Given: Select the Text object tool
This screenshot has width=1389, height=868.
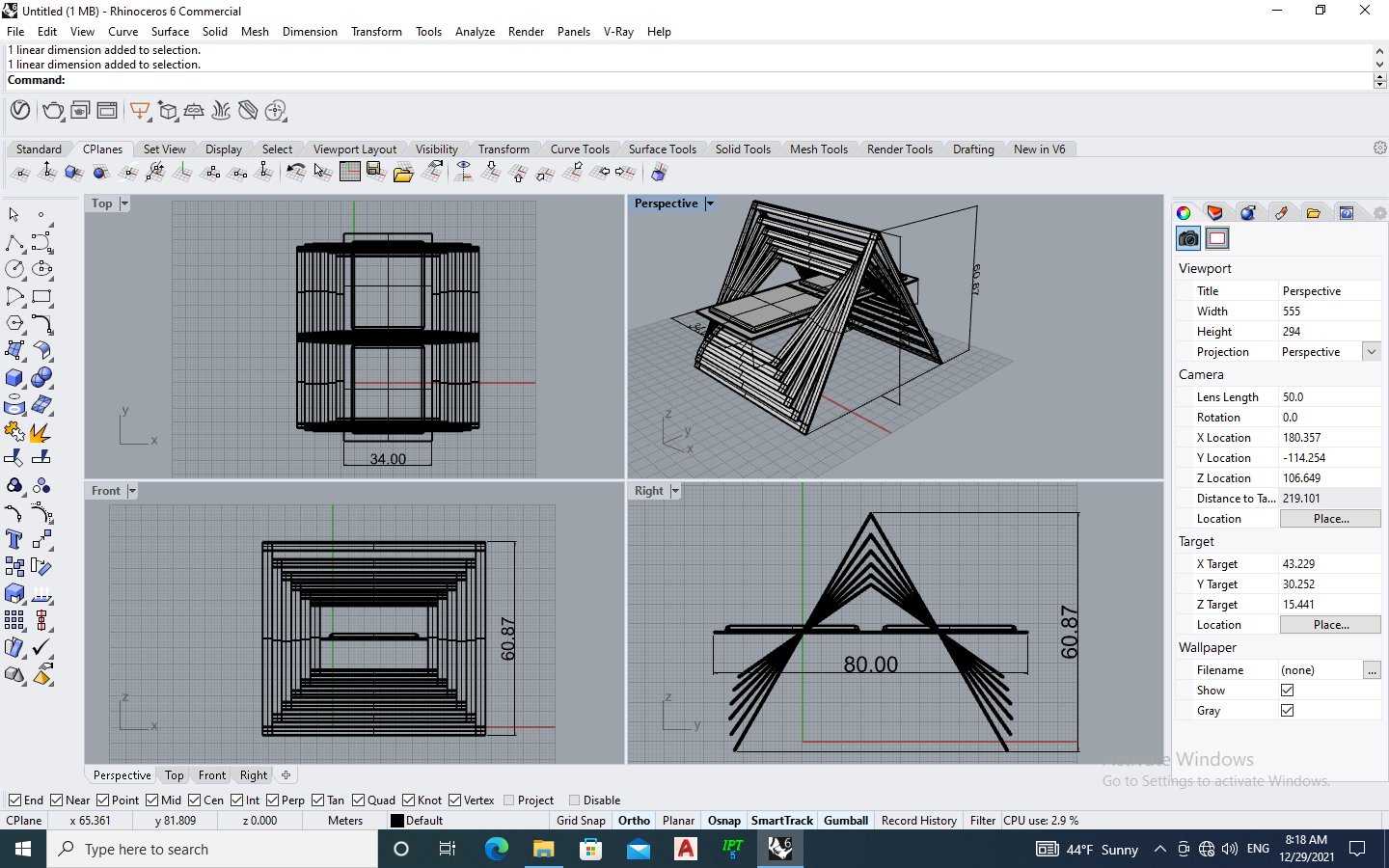Looking at the screenshot, I should [14, 539].
